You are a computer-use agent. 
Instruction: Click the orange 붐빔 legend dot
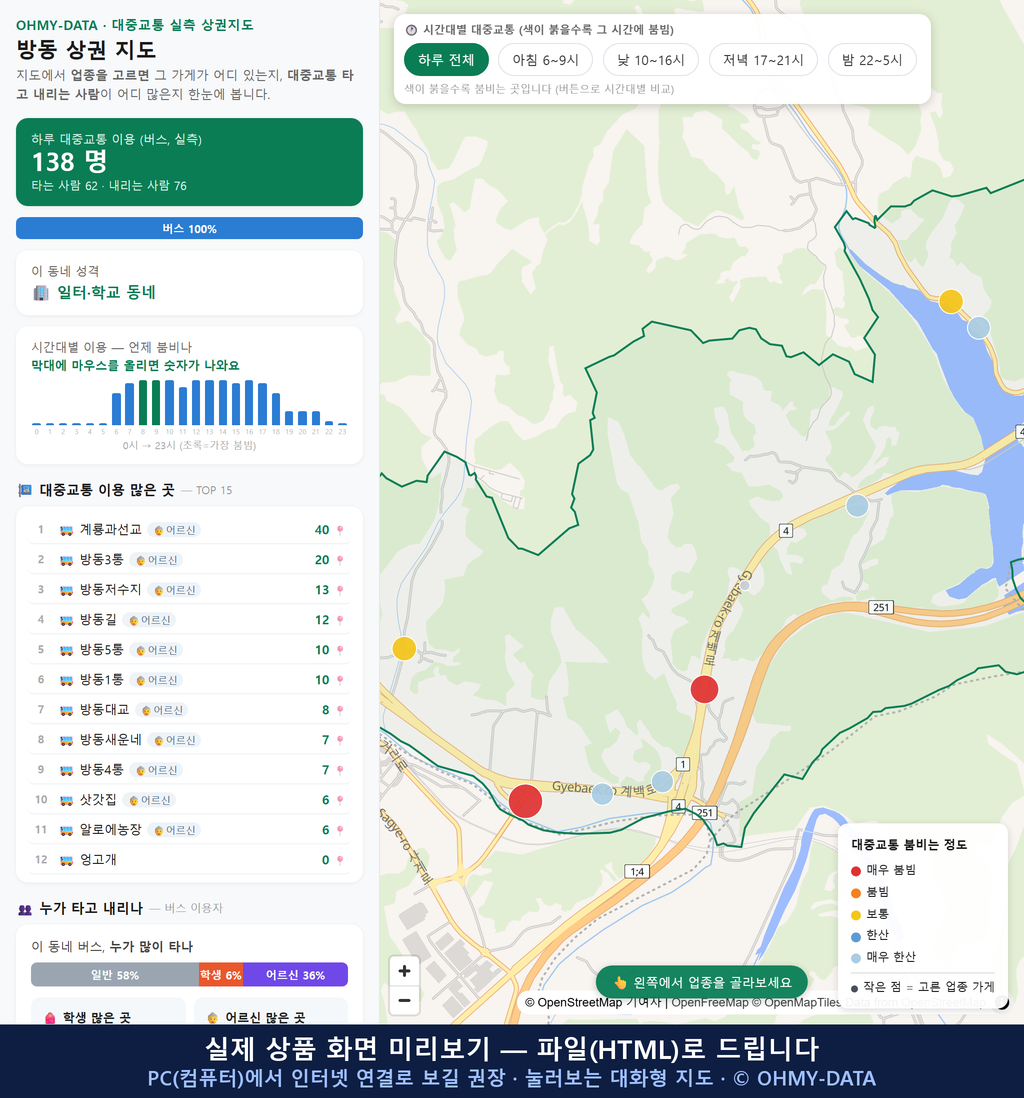[x=855, y=893]
